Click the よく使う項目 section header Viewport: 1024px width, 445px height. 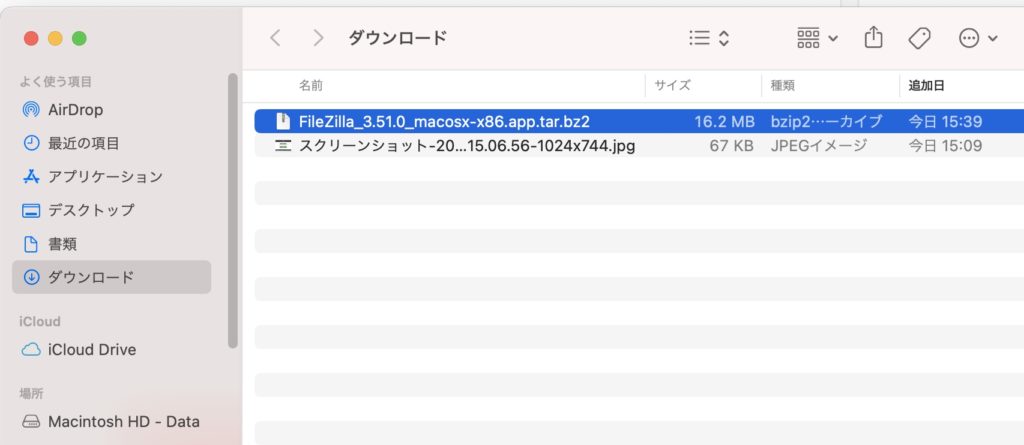[x=56, y=82]
